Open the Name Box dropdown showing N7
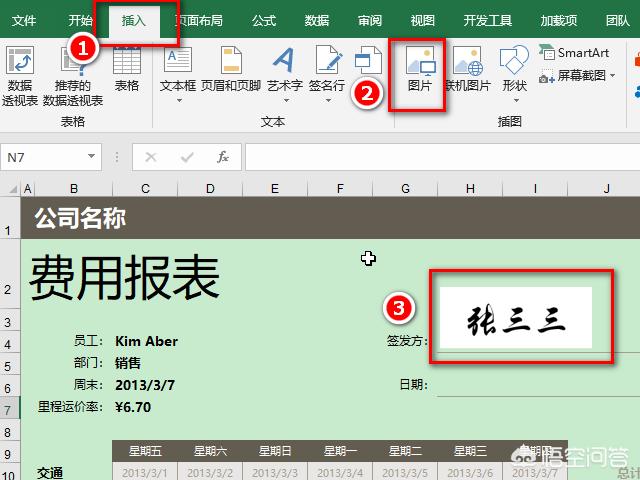640x480 pixels. (91, 156)
